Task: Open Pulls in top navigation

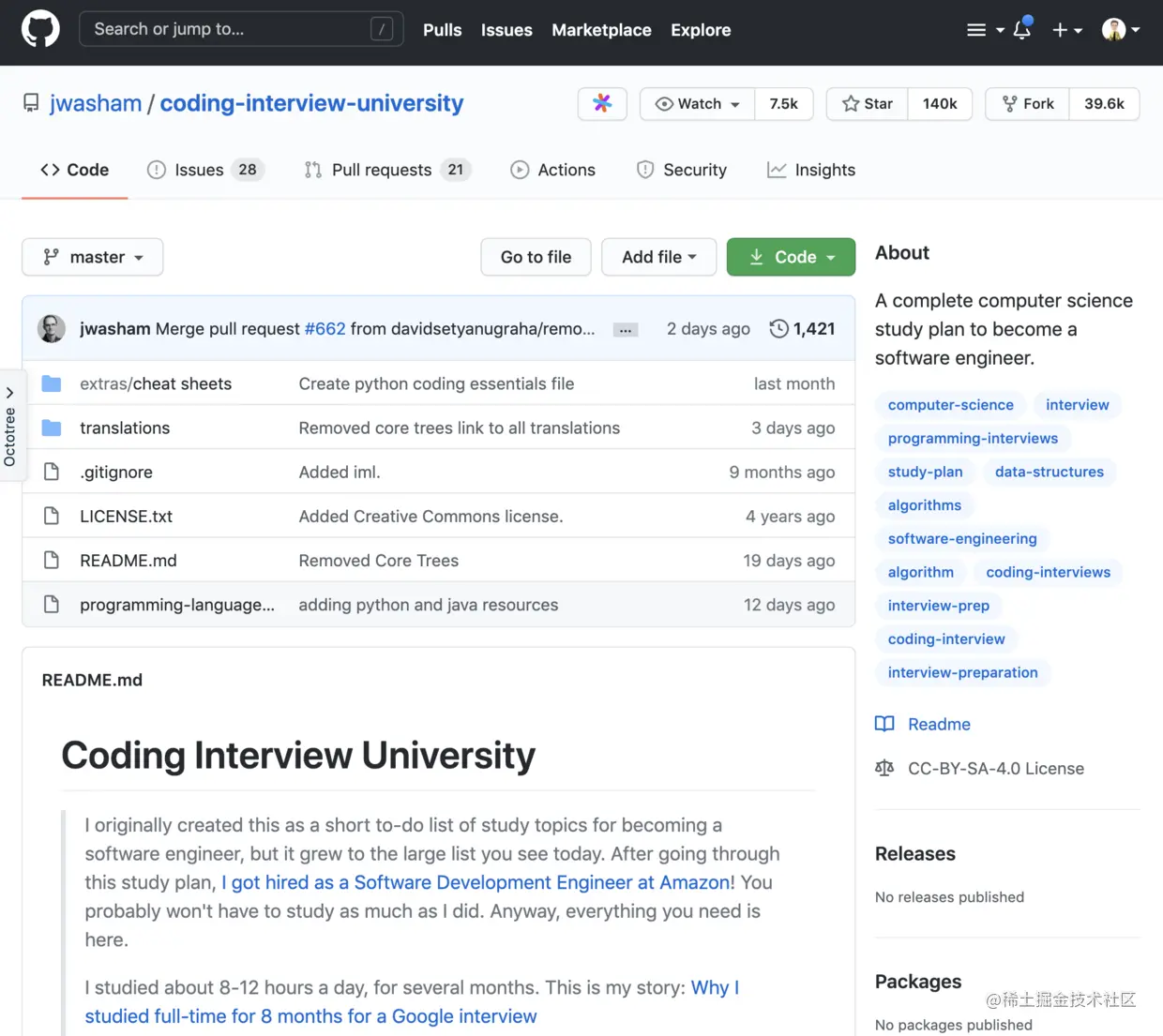Action: [442, 30]
